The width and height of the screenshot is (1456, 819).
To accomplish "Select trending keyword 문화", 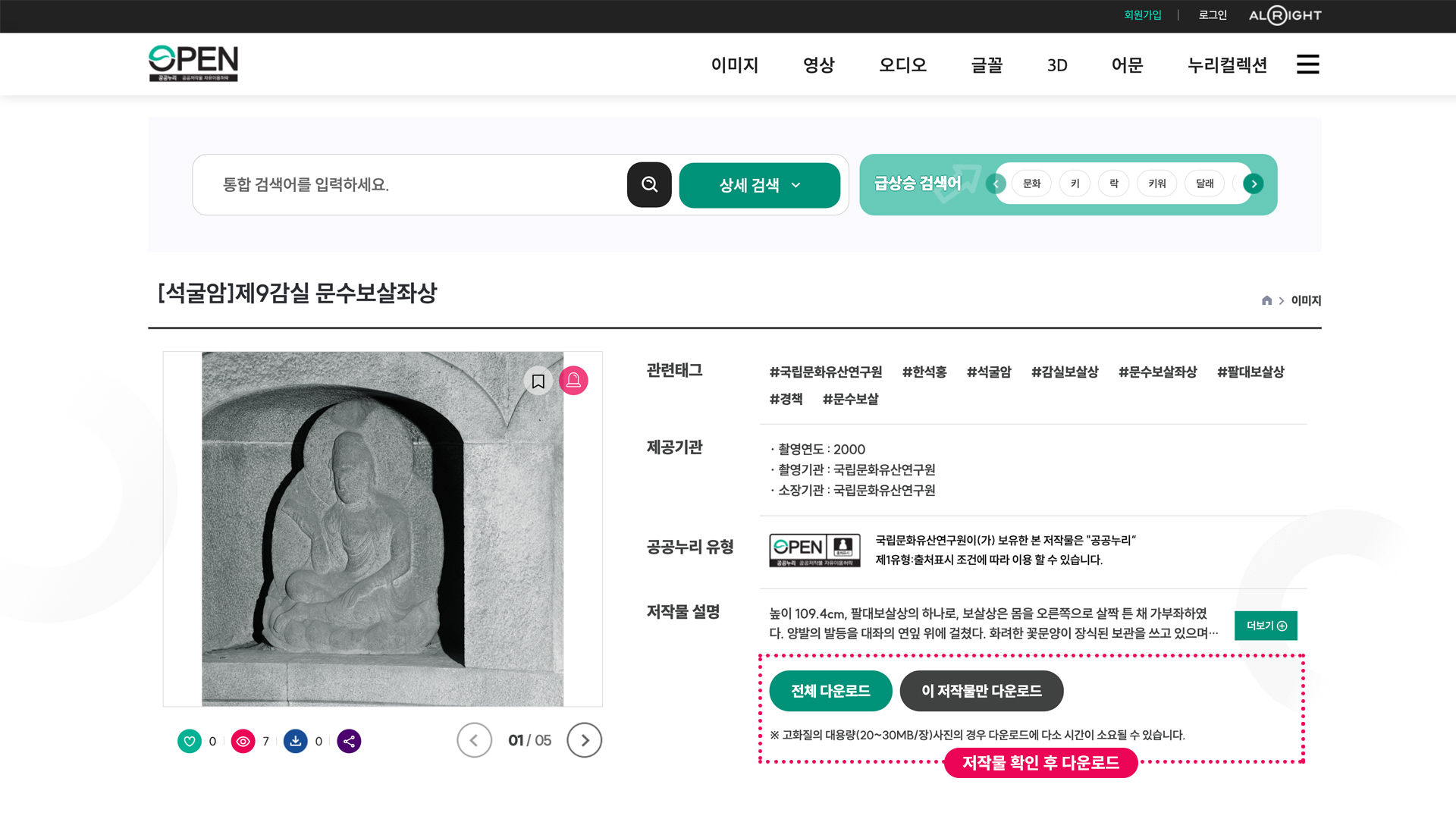I will [1031, 184].
